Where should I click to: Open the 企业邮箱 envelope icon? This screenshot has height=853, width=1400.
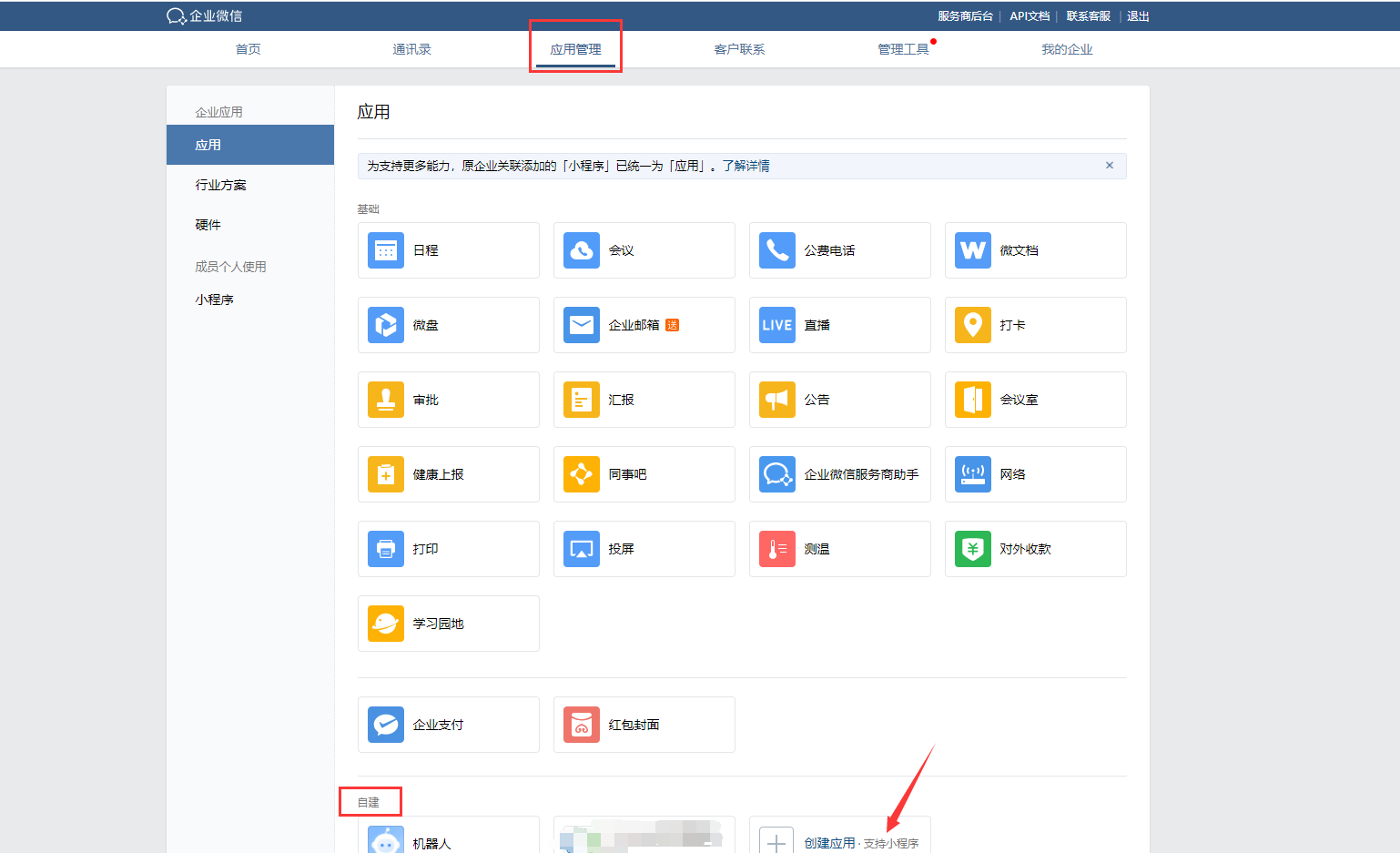[x=582, y=325]
